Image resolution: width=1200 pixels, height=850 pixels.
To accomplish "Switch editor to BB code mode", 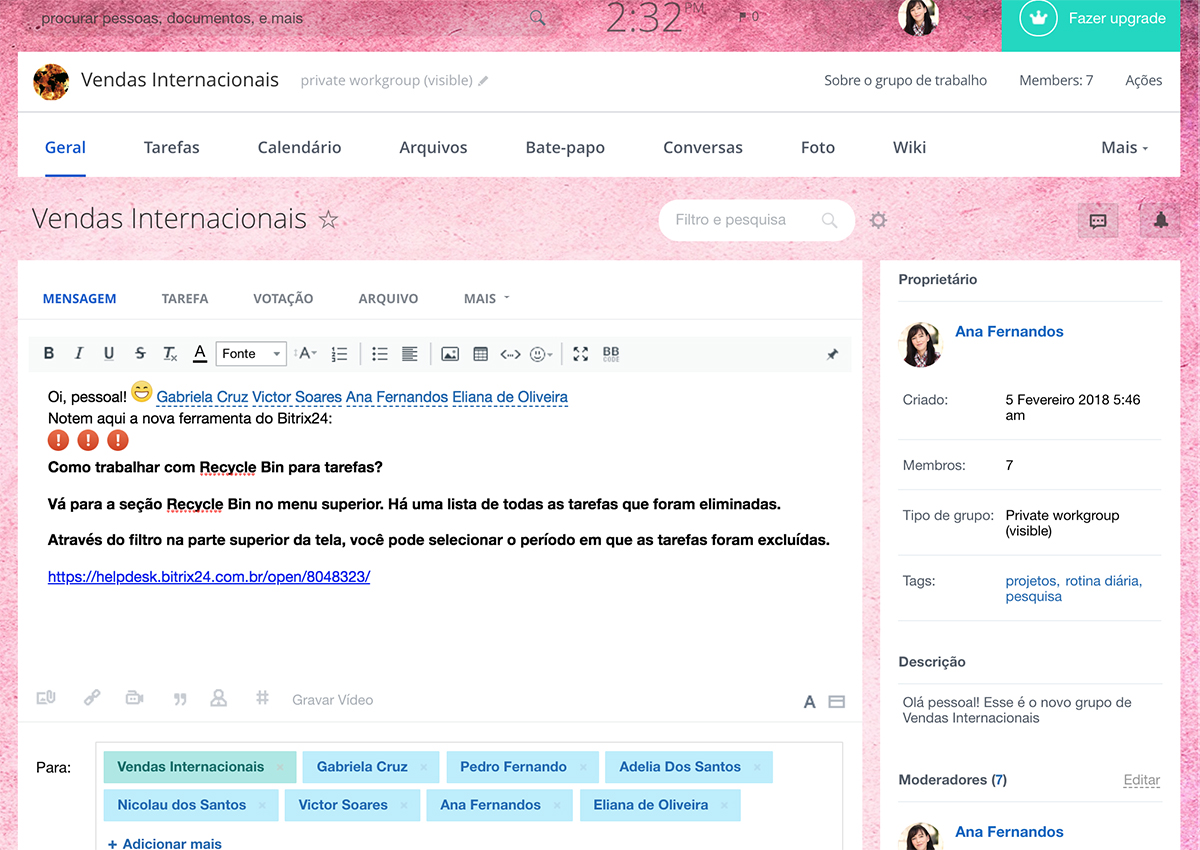I will pos(611,354).
